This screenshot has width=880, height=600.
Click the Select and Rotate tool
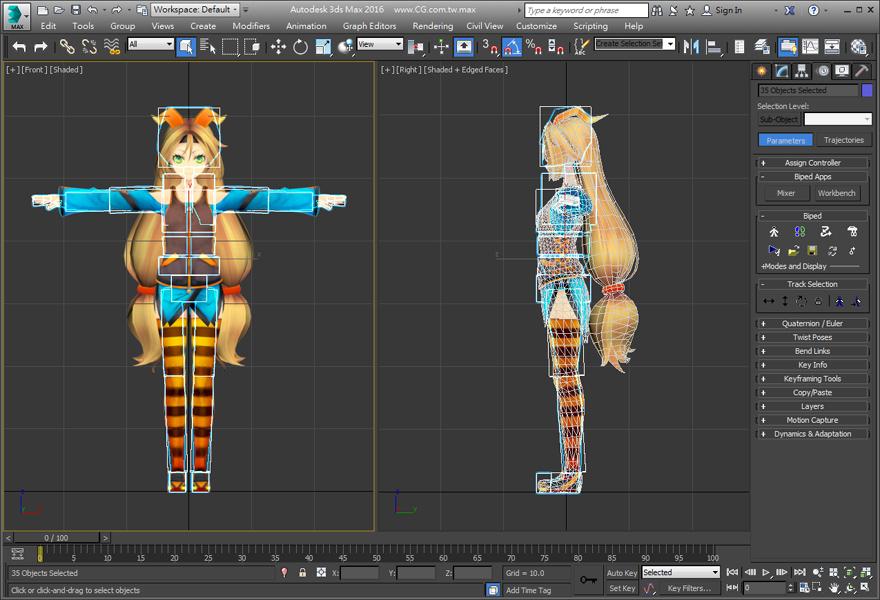pyautogui.click(x=300, y=47)
